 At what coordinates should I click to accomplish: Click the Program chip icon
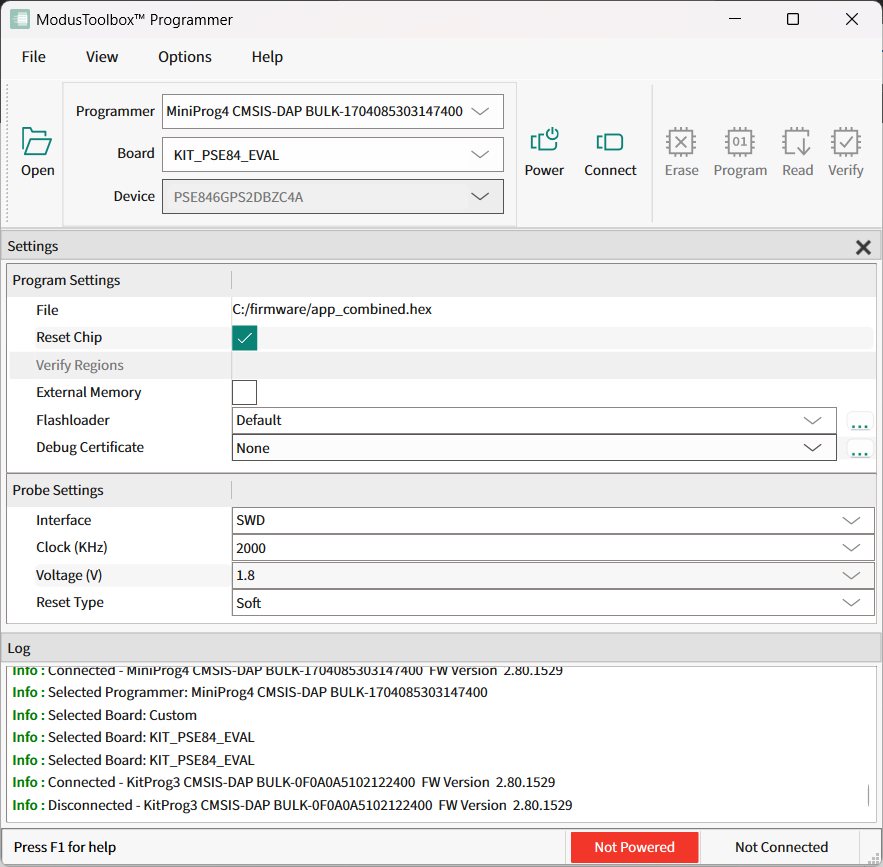[740, 142]
